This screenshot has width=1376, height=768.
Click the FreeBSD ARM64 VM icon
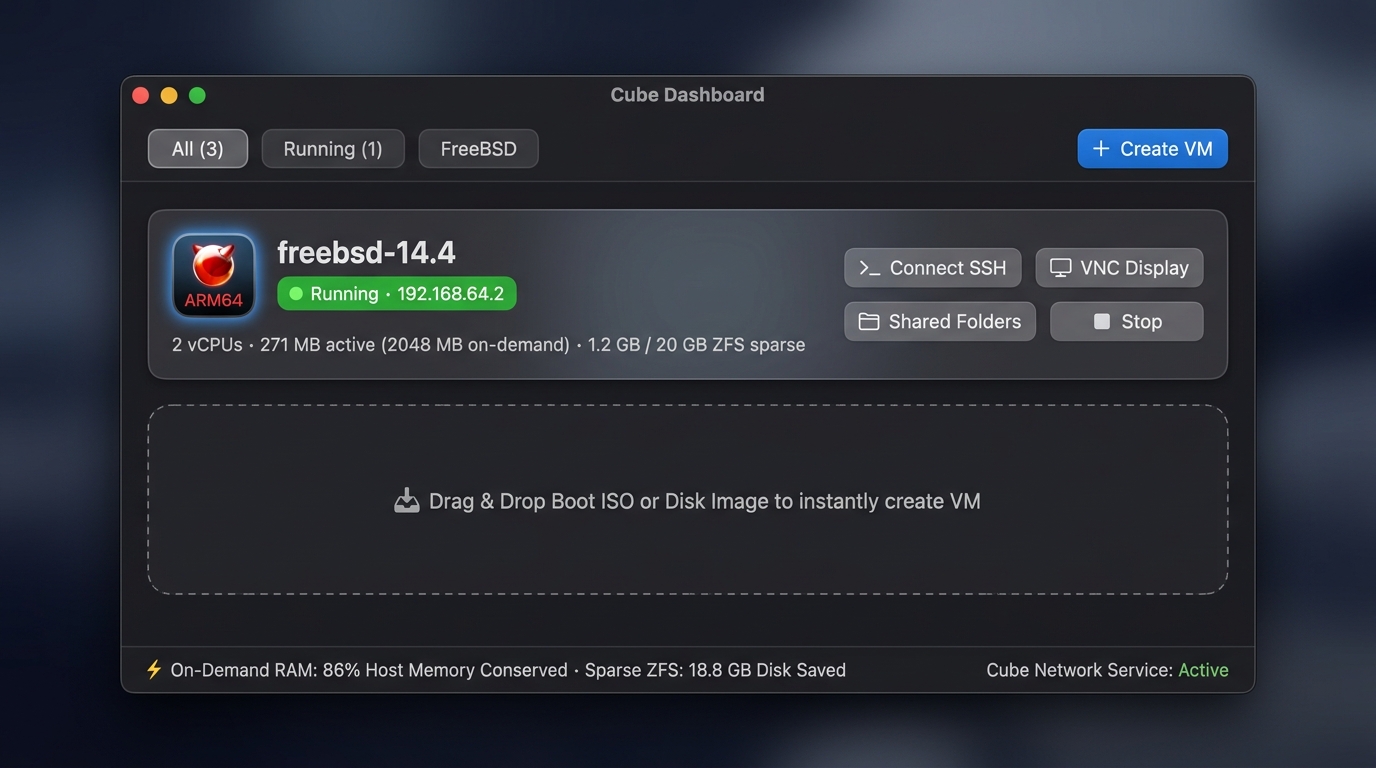[213, 276]
